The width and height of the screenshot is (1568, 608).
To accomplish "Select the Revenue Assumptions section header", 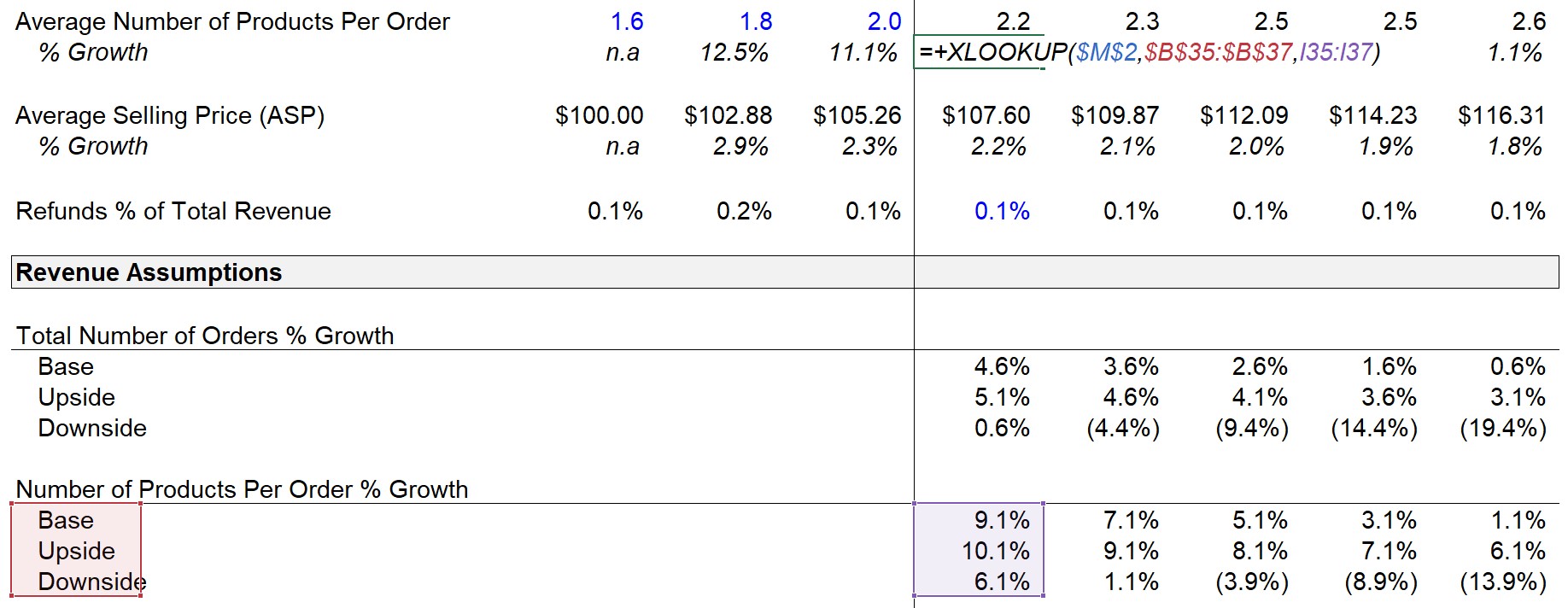I will point(149,272).
